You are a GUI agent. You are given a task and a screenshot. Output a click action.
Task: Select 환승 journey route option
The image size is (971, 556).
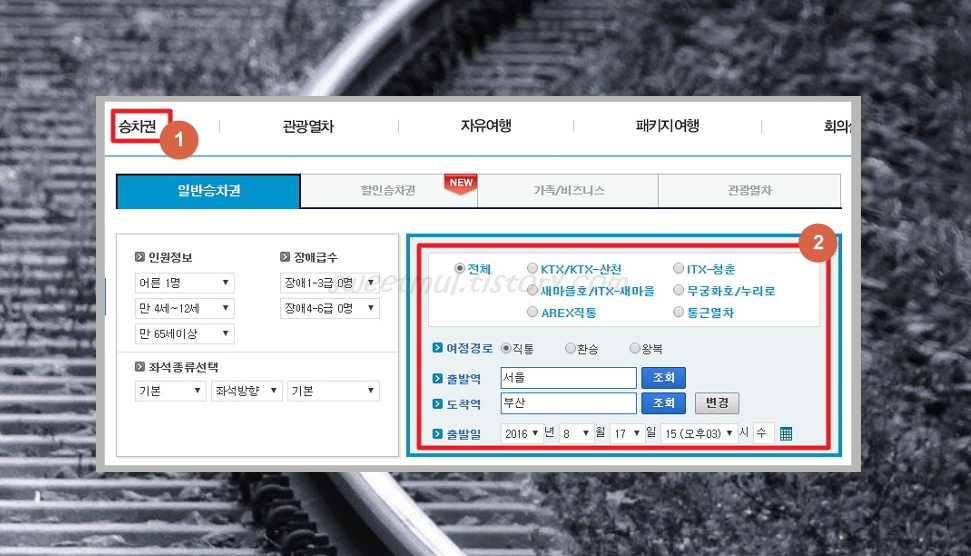570,348
